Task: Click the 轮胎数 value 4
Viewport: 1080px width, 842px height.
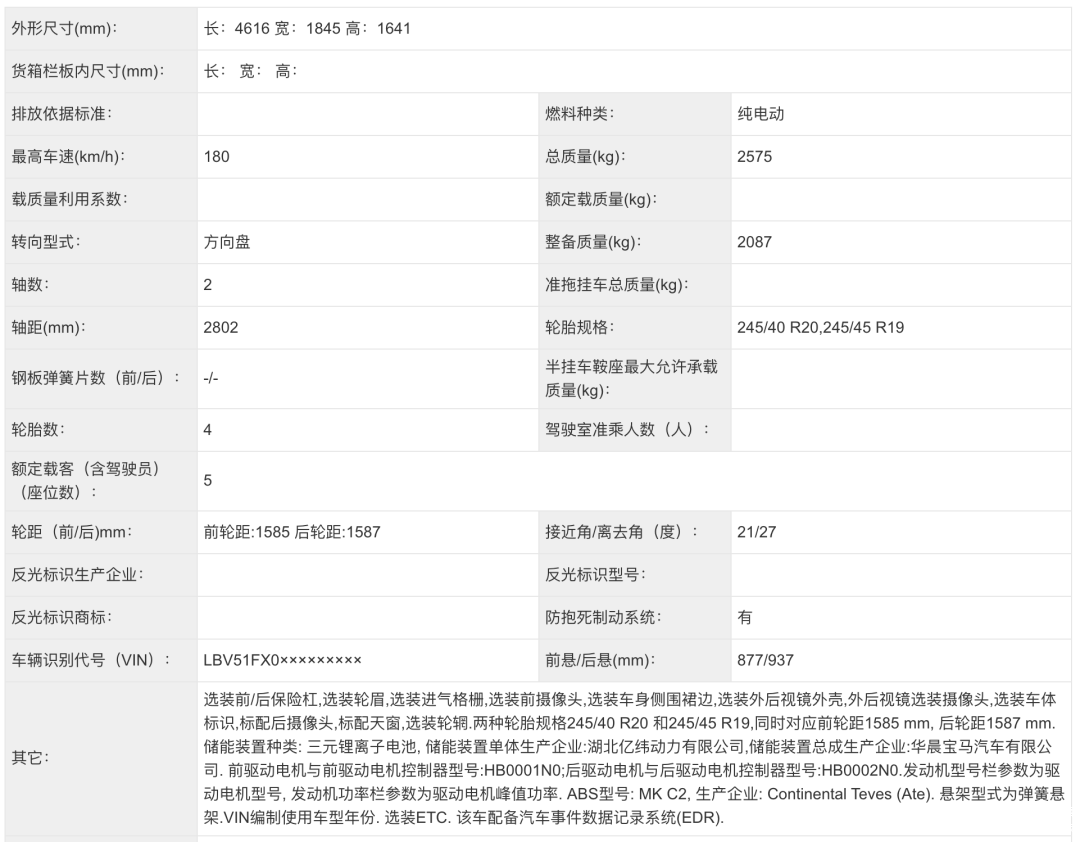Action: (208, 430)
